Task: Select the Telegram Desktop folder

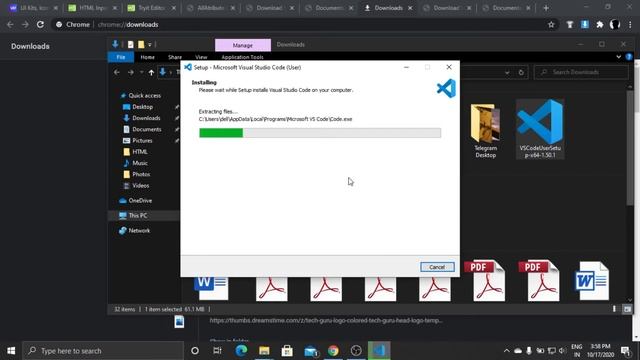Action: pyautogui.click(x=485, y=131)
